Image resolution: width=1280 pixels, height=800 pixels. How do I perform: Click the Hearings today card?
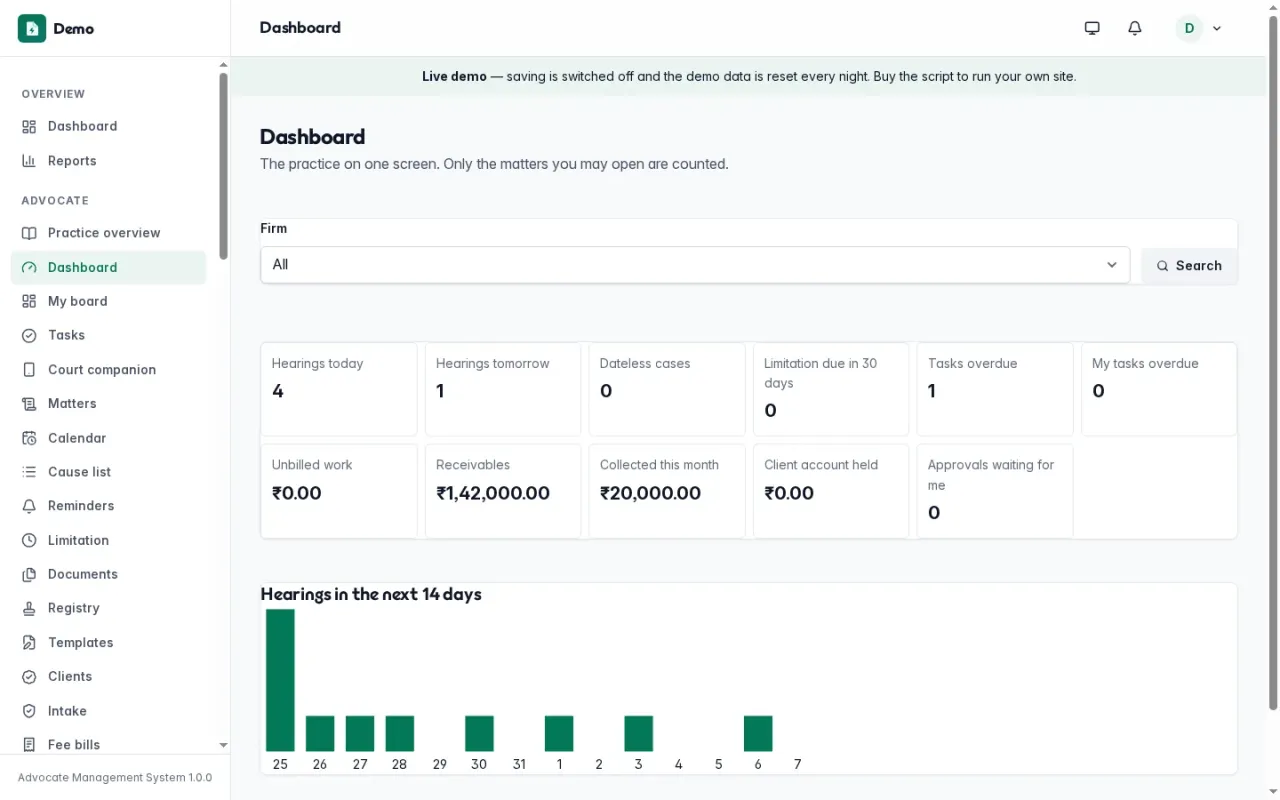click(x=339, y=389)
